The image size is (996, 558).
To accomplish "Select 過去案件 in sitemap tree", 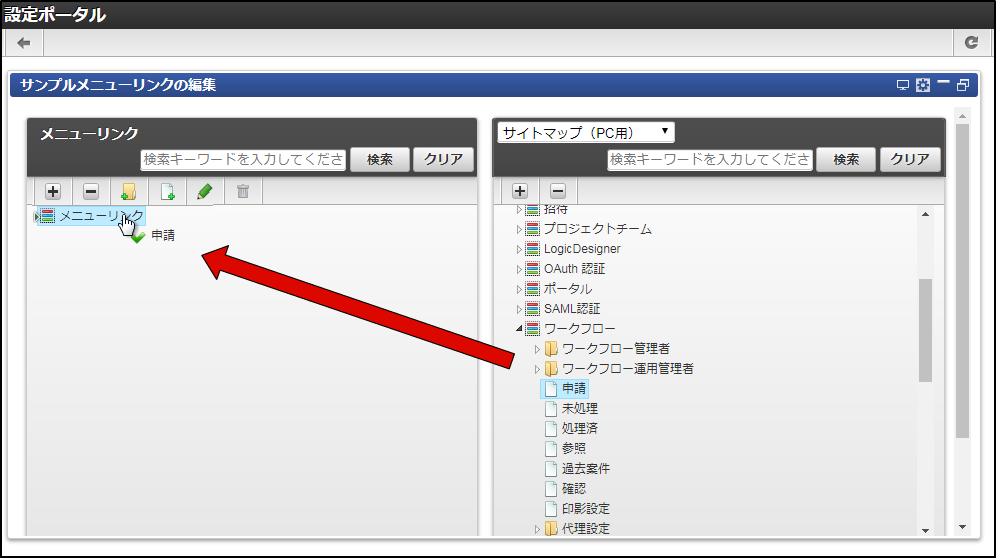I will pos(586,469).
